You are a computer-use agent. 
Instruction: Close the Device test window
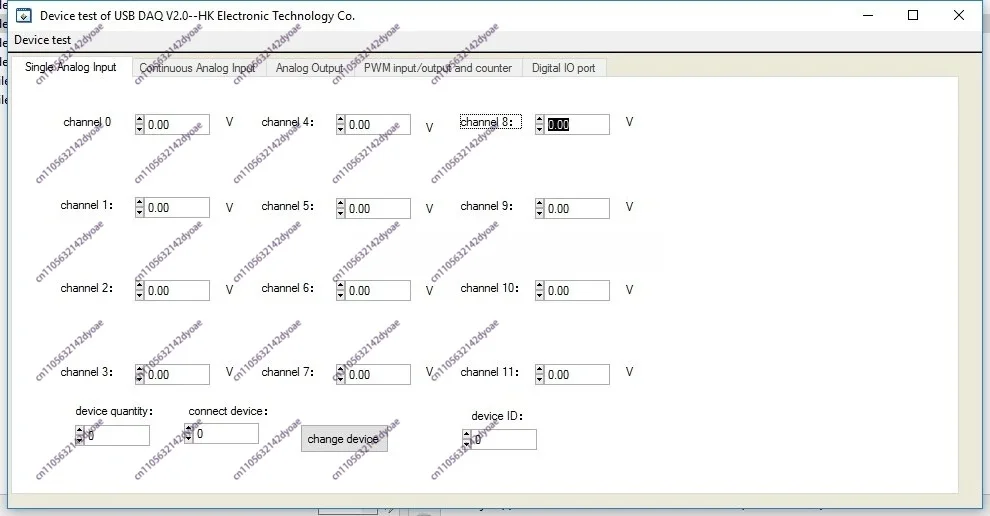point(958,15)
